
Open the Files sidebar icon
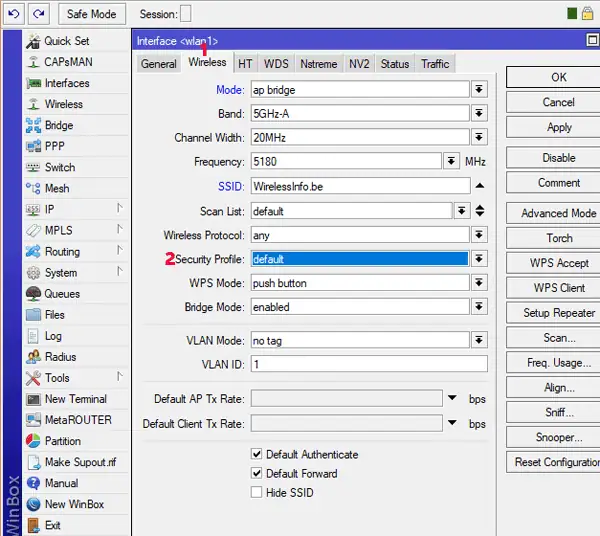coord(33,315)
